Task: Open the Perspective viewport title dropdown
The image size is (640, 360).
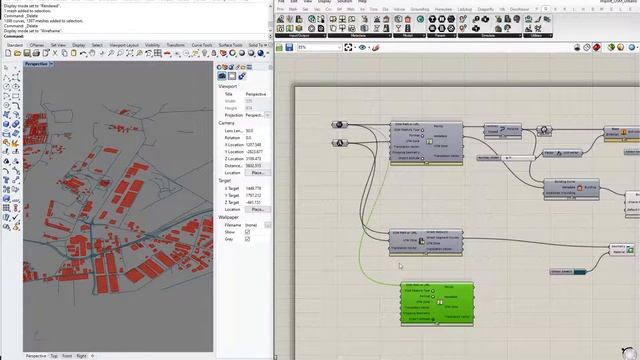Action: point(51,64)
